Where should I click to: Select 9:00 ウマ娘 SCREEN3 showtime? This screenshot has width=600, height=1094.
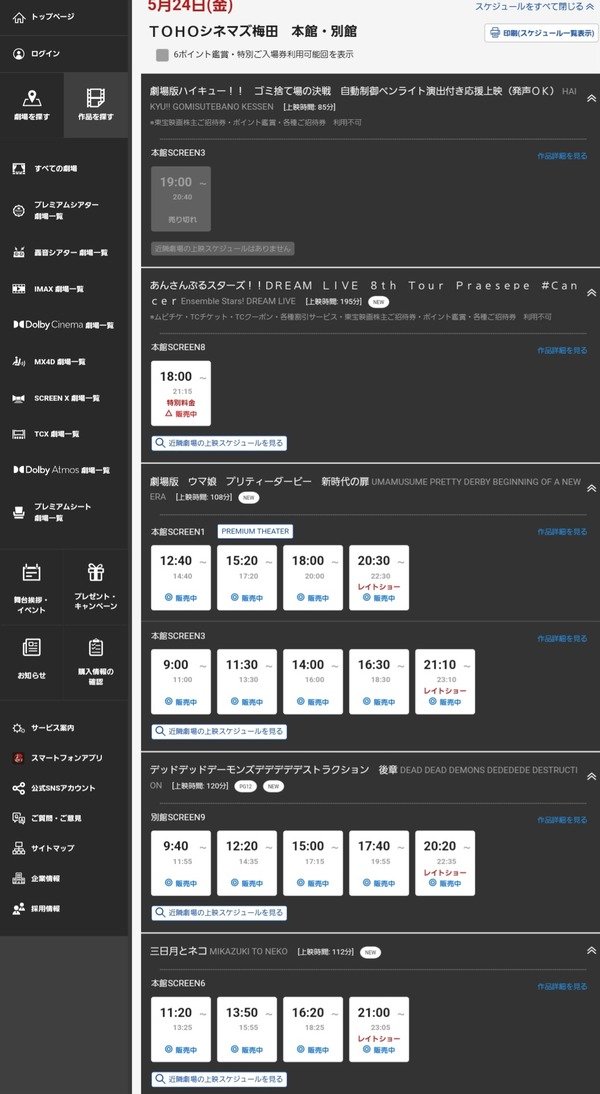tap(181, 682)
